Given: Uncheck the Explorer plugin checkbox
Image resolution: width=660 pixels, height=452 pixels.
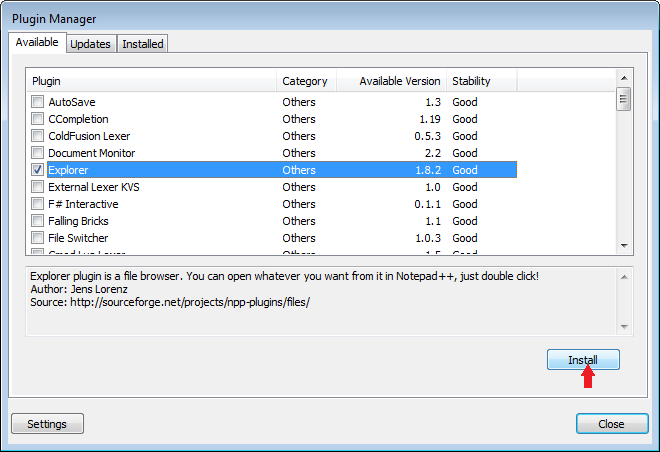Looking at the screenshot, I should (x=38, y=170).
